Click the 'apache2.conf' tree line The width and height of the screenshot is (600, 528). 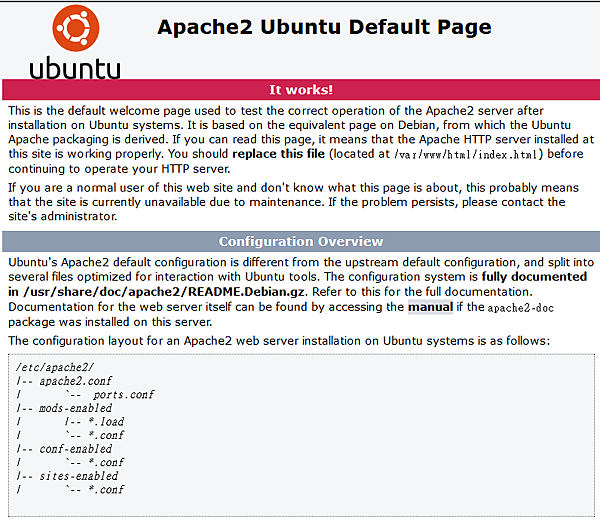[x=75, y=381]
